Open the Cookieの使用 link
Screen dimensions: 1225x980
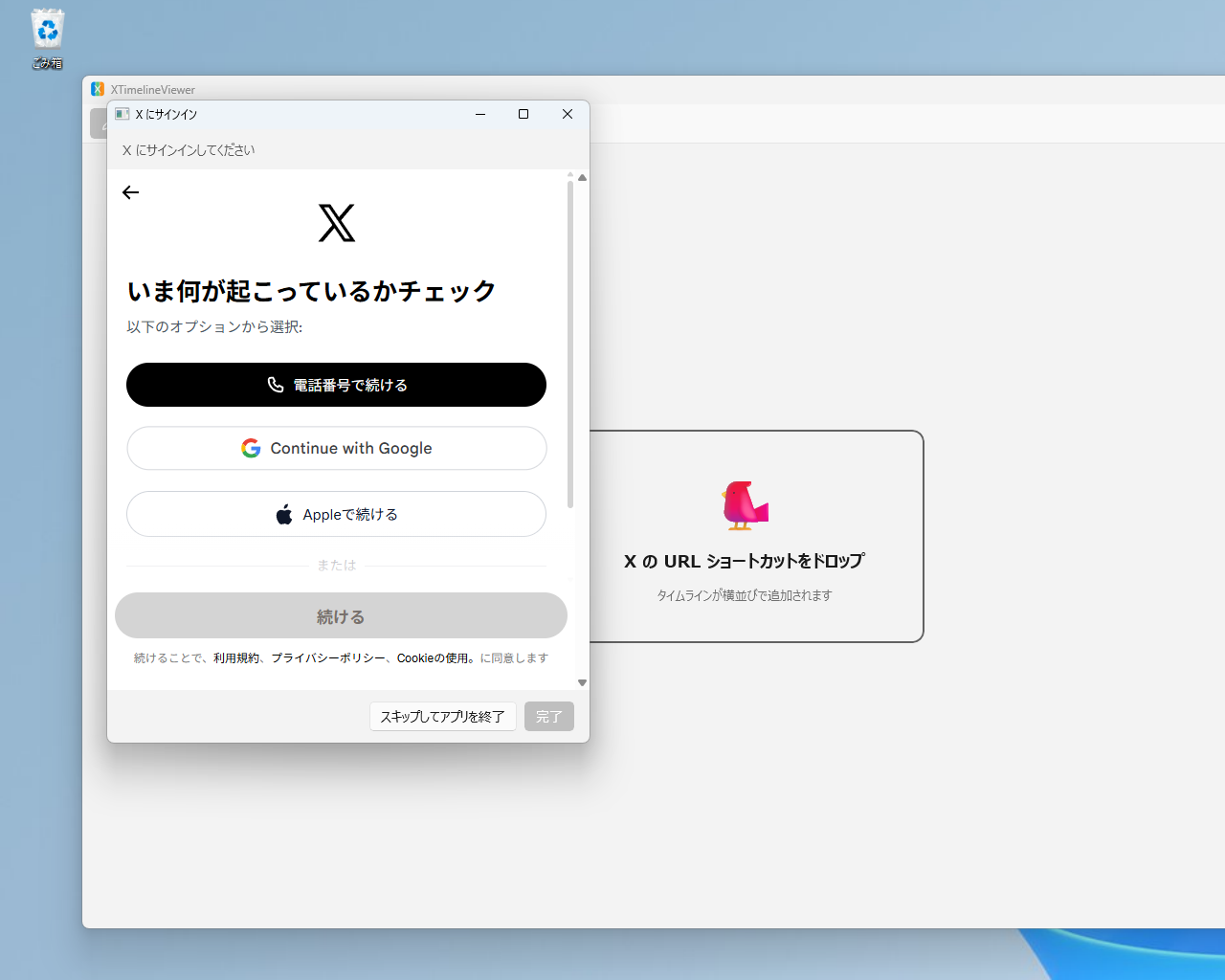click(434, 658)
